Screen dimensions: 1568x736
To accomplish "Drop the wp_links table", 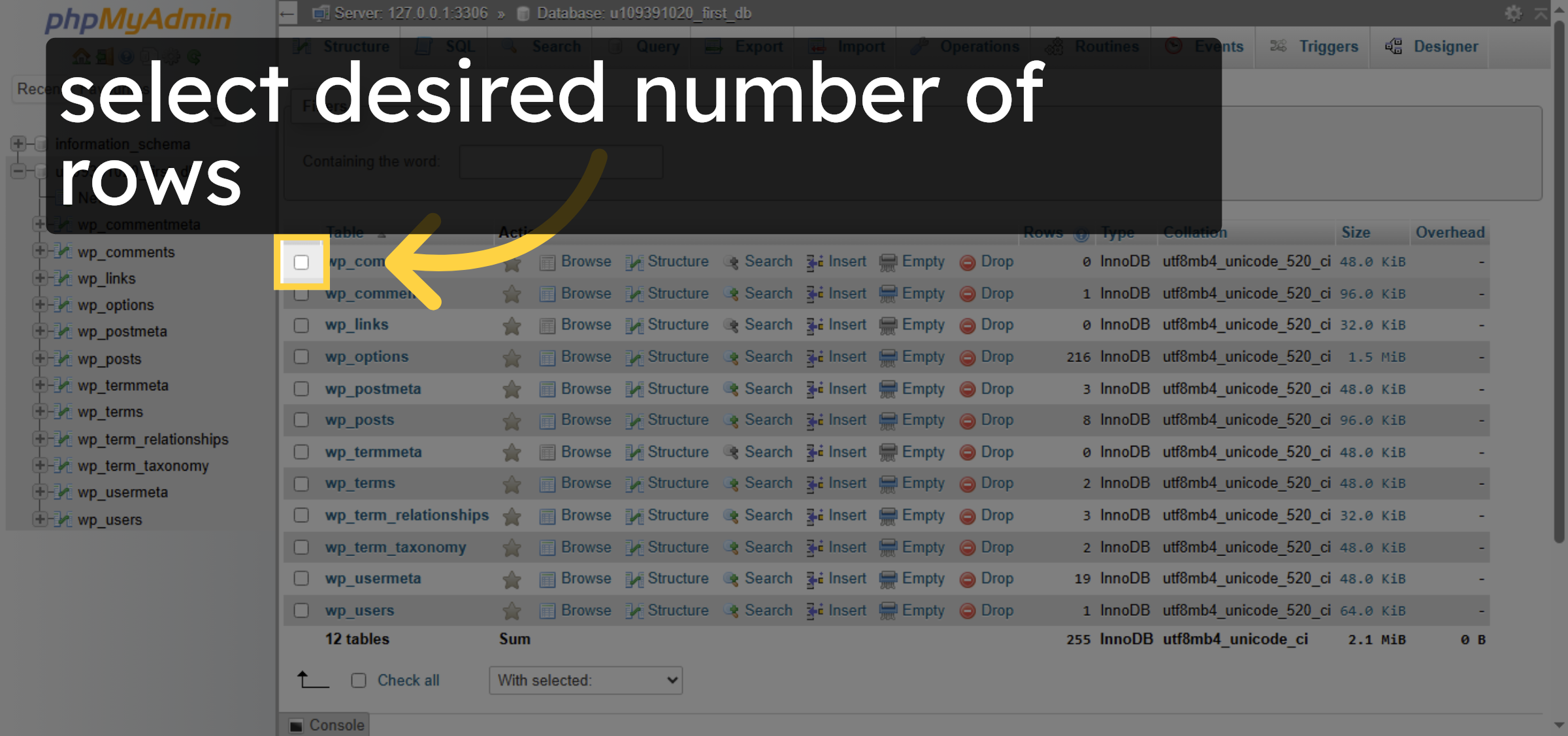I will [x=997, y=324].
